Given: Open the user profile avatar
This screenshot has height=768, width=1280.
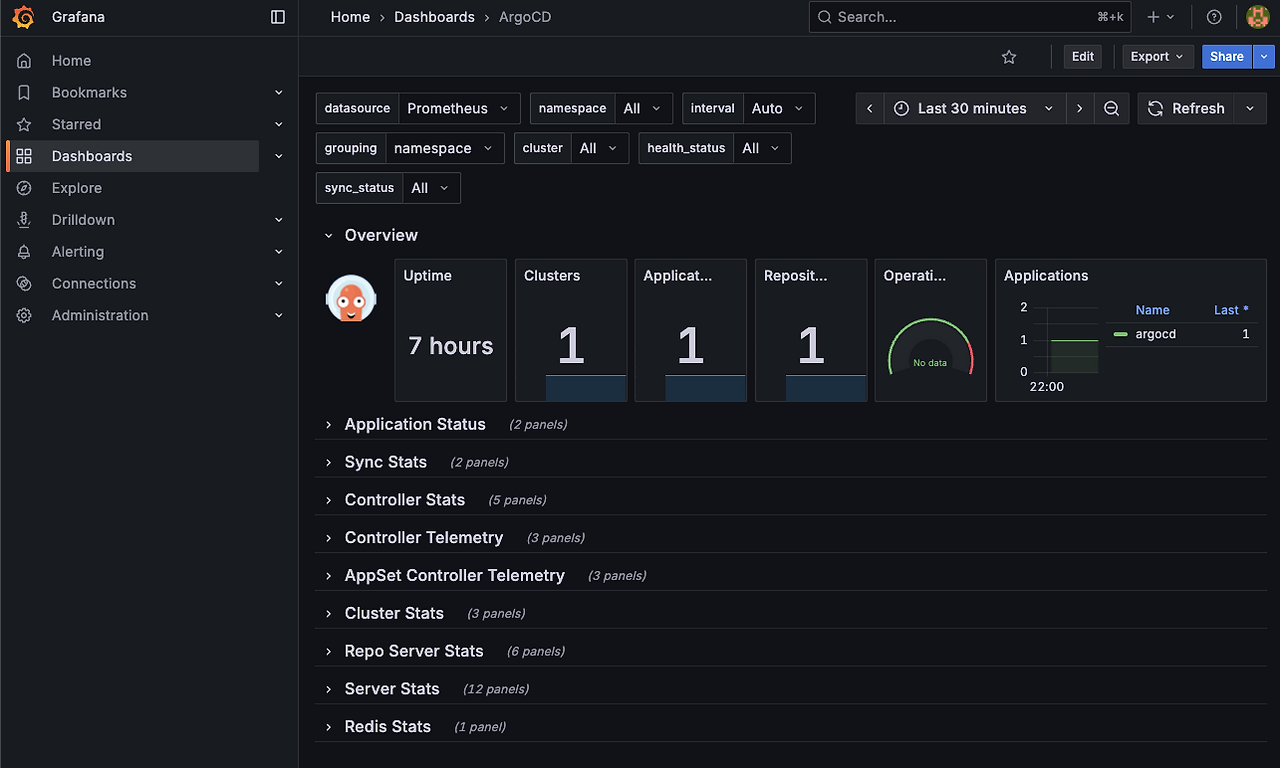Looking at the screenshot, I should click(1258, 17).
